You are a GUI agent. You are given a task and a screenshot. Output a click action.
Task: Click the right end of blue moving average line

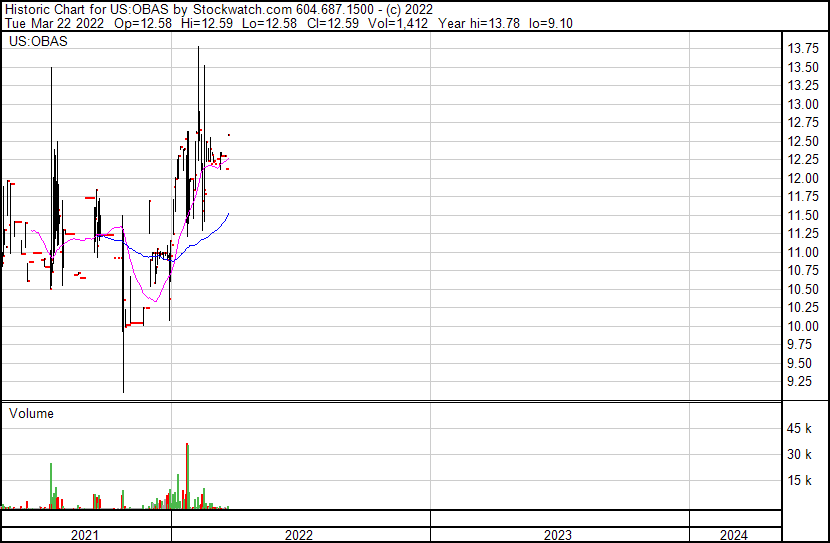pos(229,213)
